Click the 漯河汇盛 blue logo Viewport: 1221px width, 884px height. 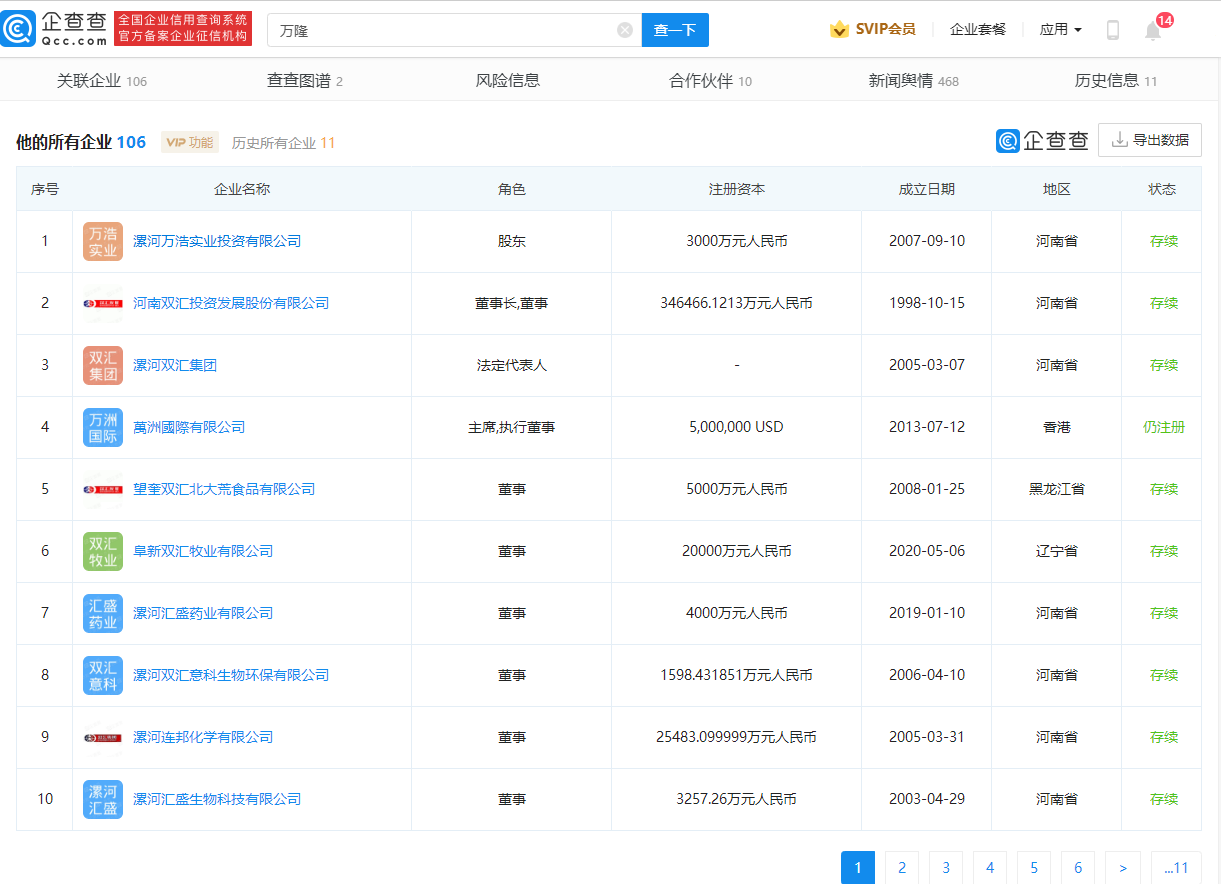102,799
